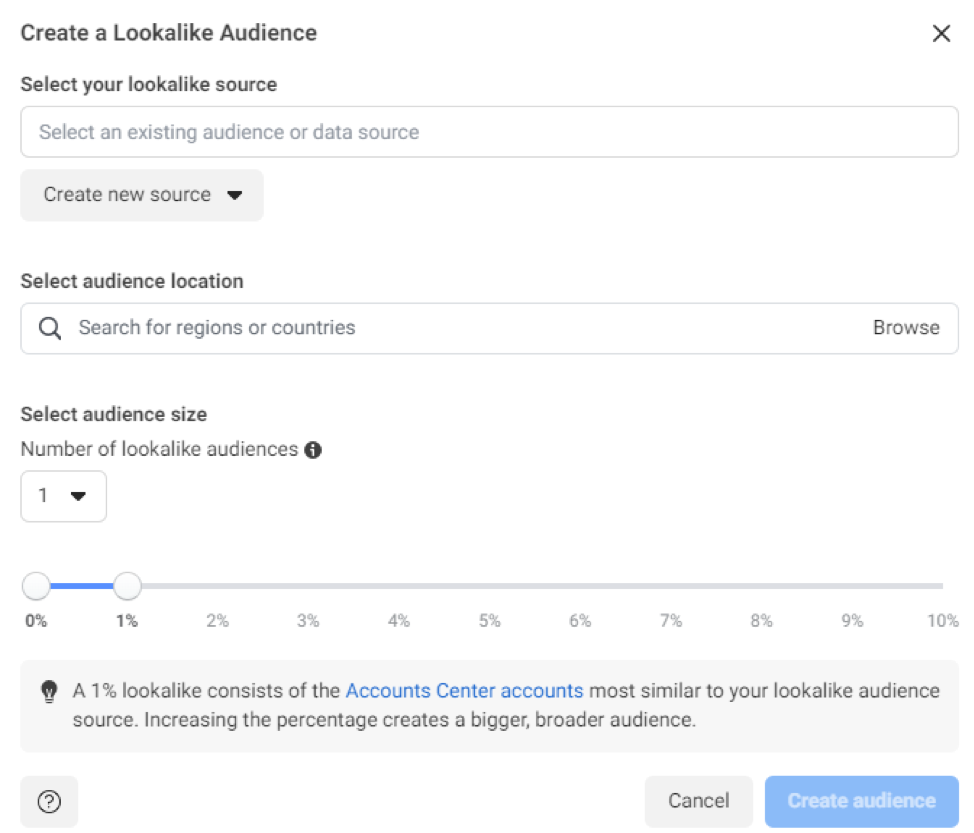Click the 0% slider handle
974x833 pixels.
[x=36, y=586]
